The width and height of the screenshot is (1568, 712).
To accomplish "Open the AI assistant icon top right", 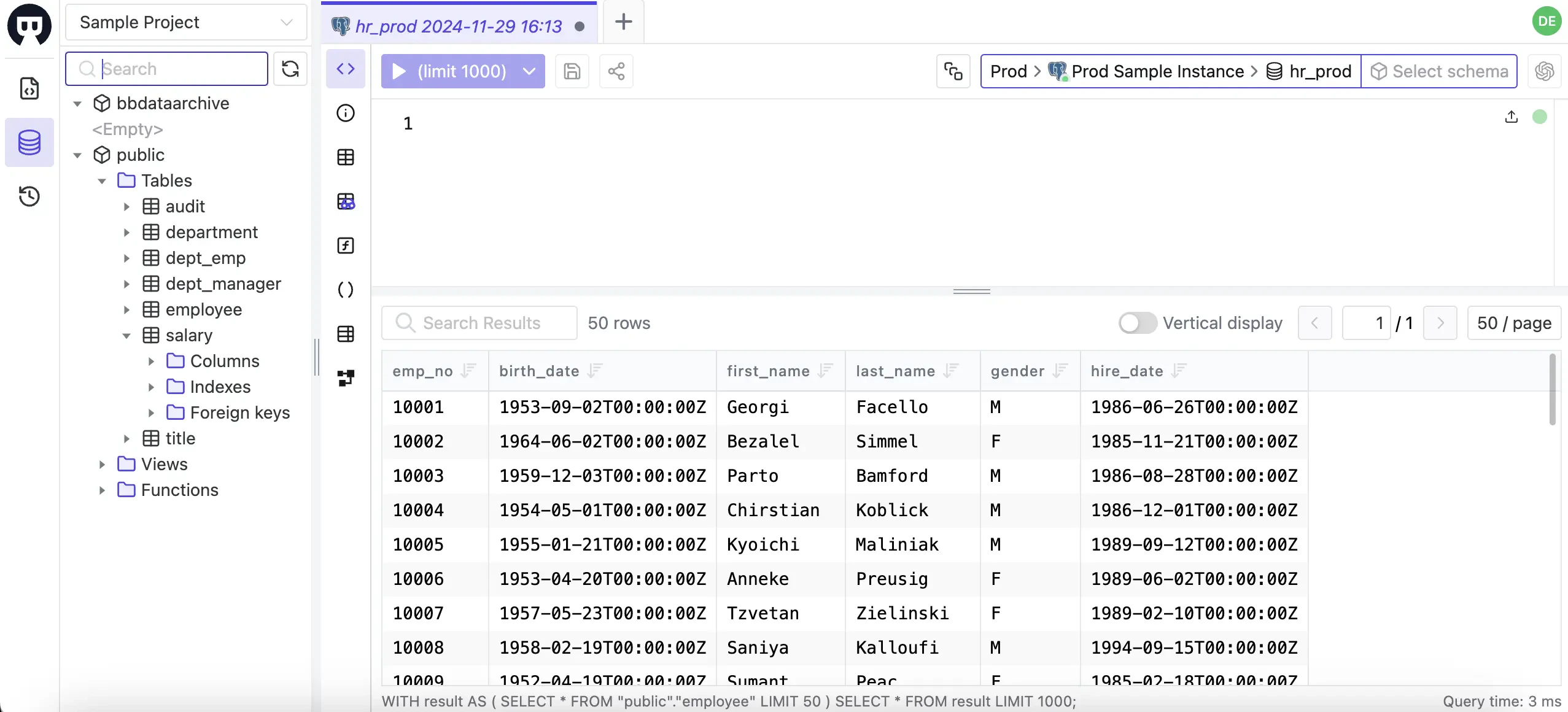I will point(1545,71).
